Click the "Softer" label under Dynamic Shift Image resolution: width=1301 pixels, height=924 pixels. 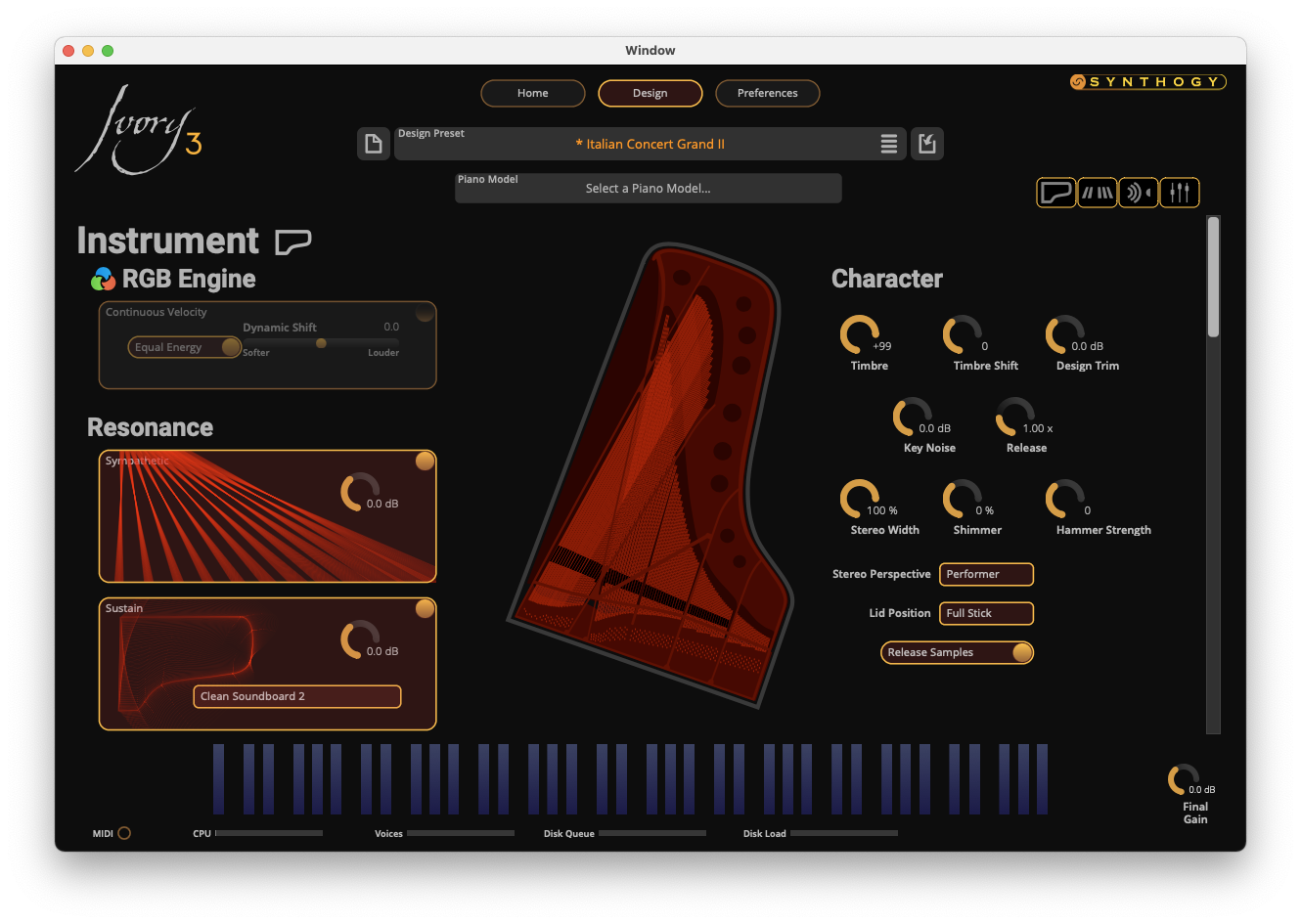coord(256,353)
